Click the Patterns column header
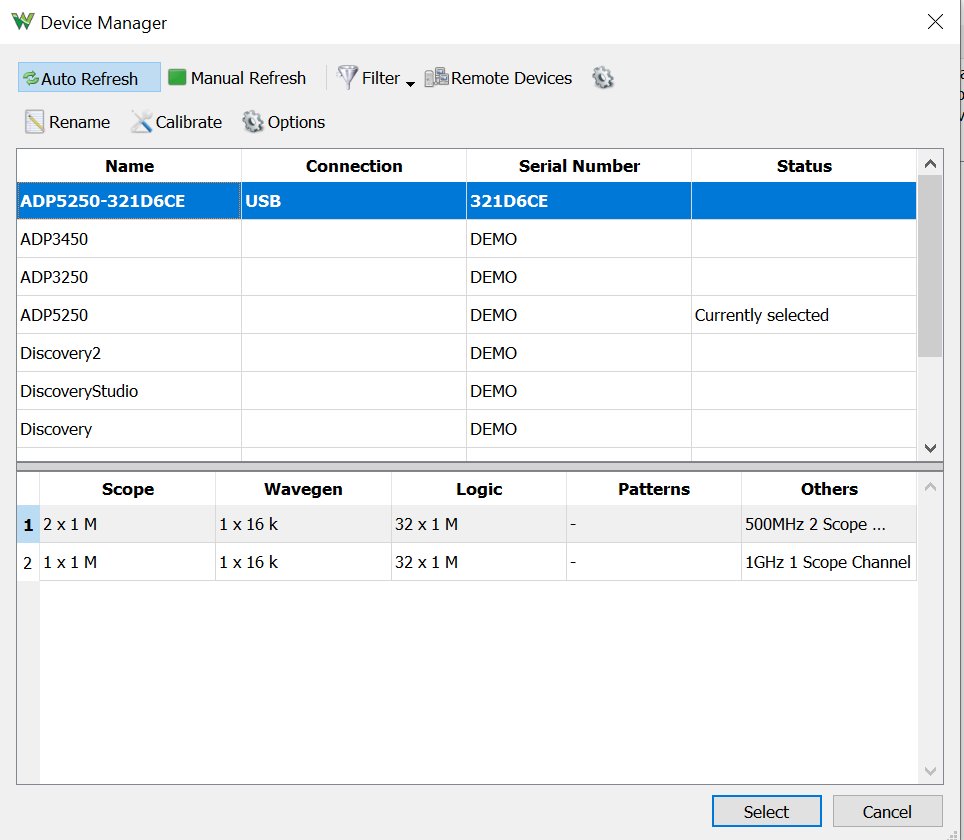 pyautogui.click(x=654, y=489)
